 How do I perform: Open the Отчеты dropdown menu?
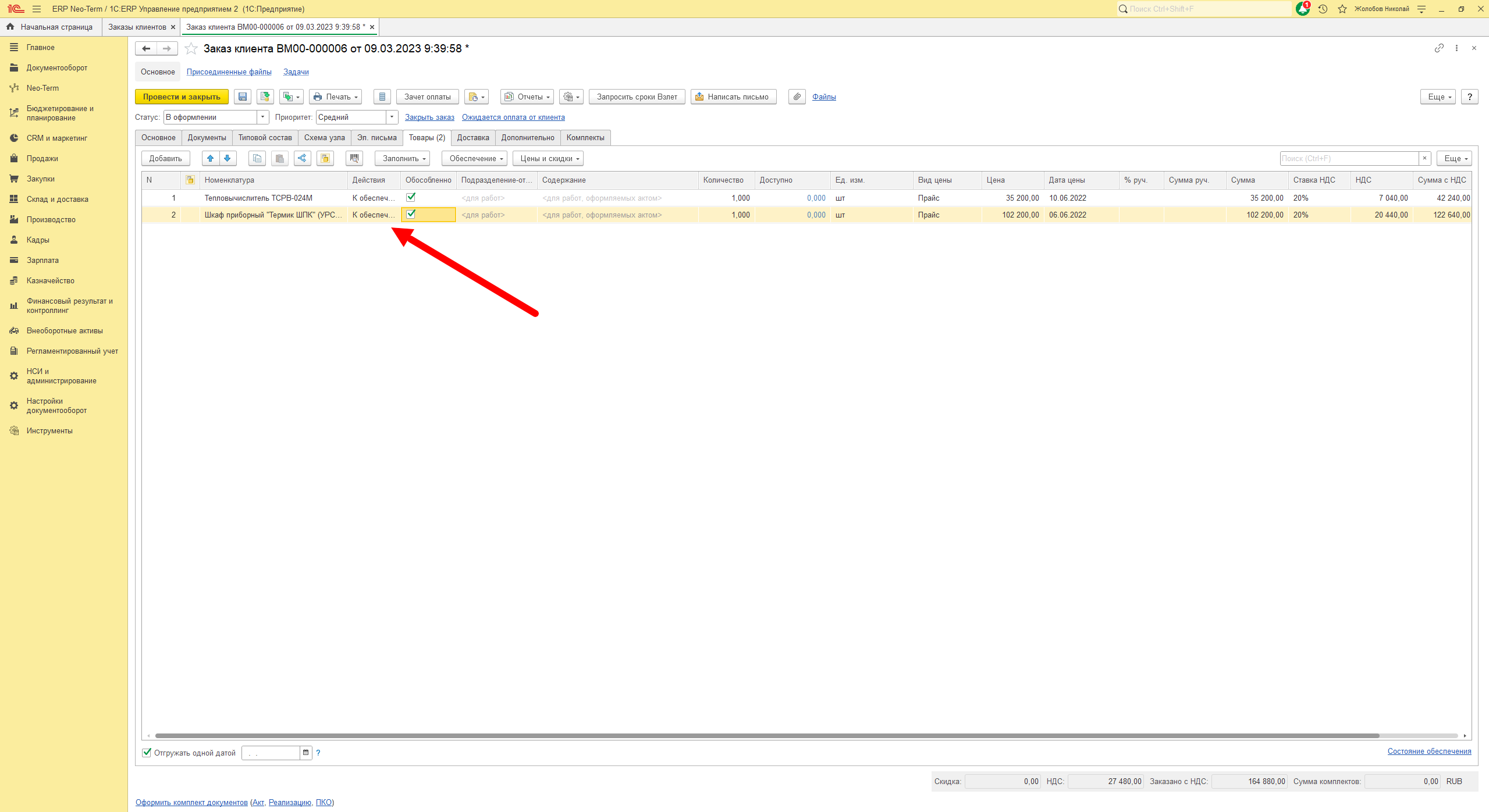pos(527,97)
